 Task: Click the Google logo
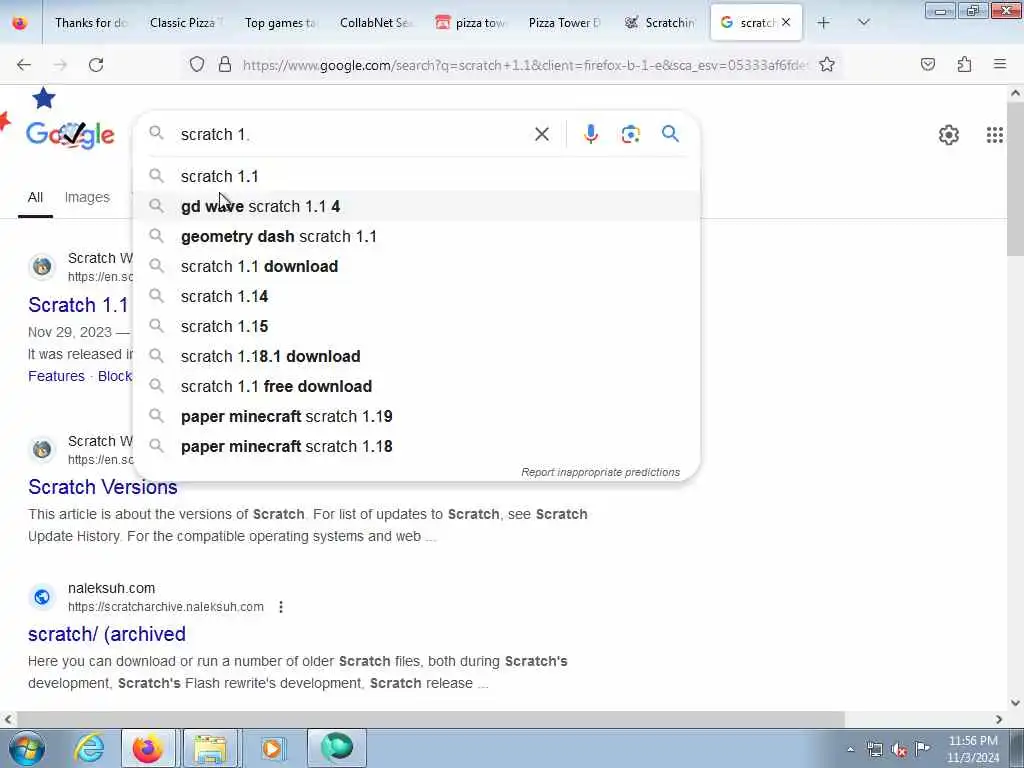[x=70, y=135]
